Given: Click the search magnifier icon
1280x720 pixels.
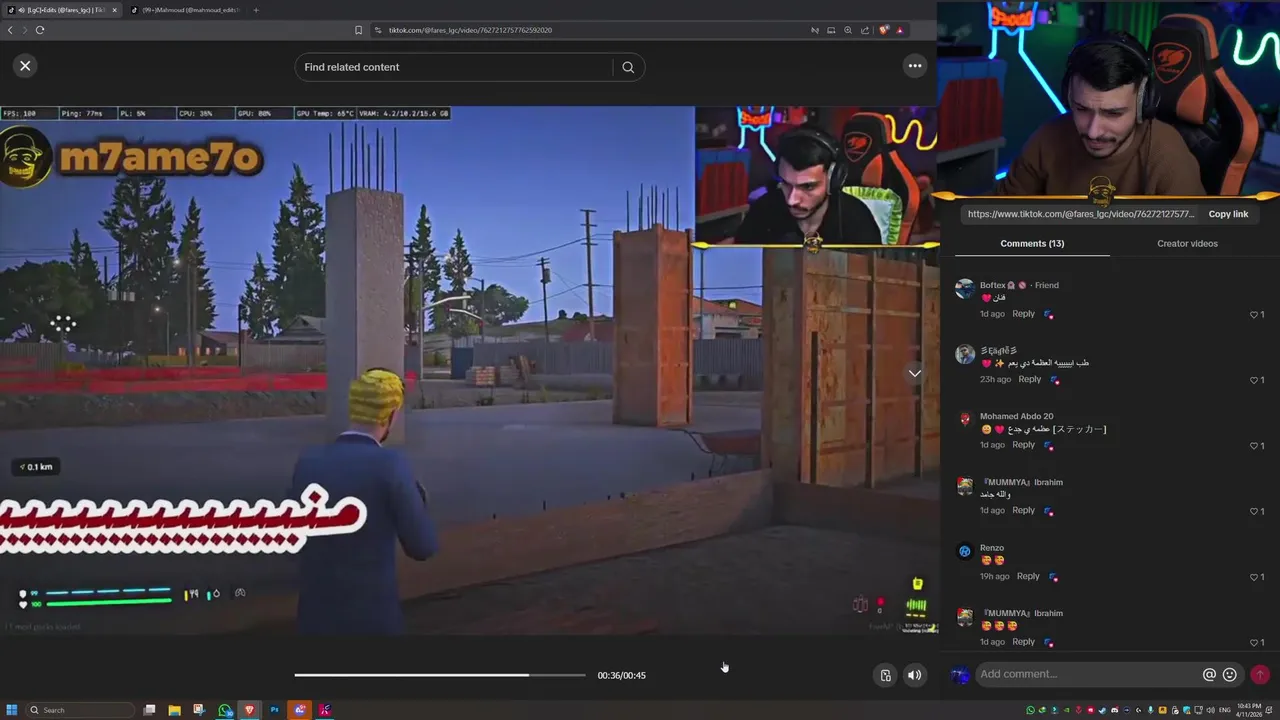Looking at the screenshot, I should coord(628,67).
